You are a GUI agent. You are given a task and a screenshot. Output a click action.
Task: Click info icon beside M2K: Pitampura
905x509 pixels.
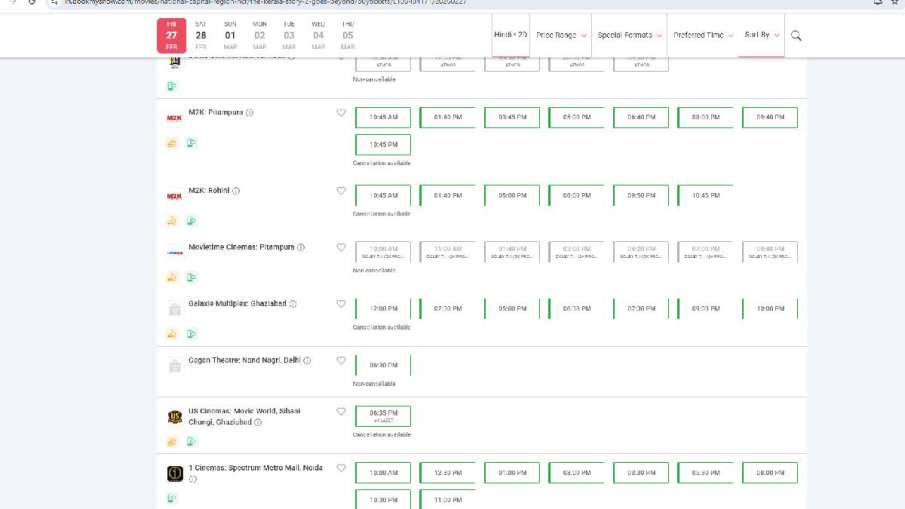(250, 113)
